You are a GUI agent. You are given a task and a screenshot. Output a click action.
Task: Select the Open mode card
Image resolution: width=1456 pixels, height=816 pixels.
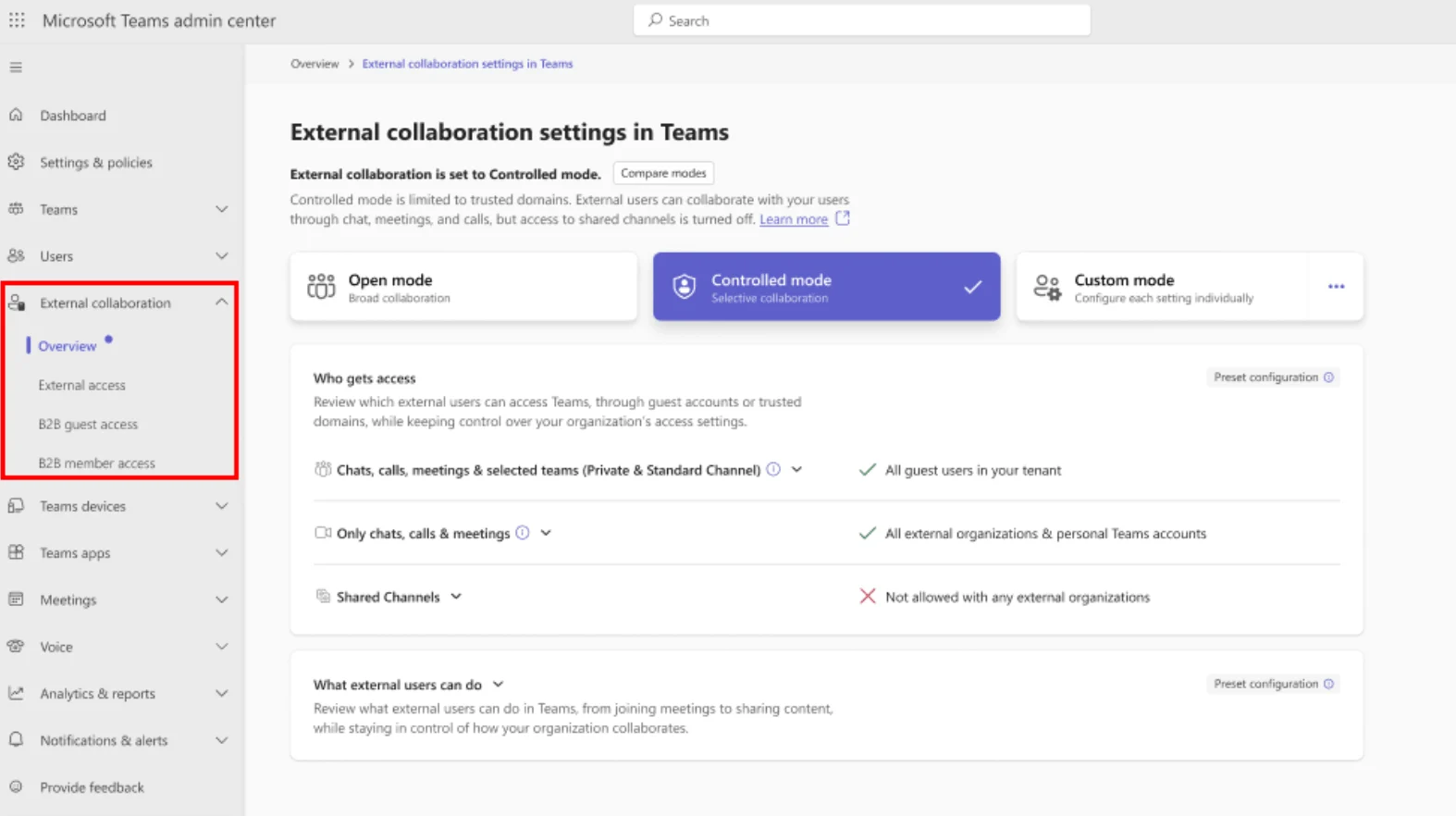[463, 287]
